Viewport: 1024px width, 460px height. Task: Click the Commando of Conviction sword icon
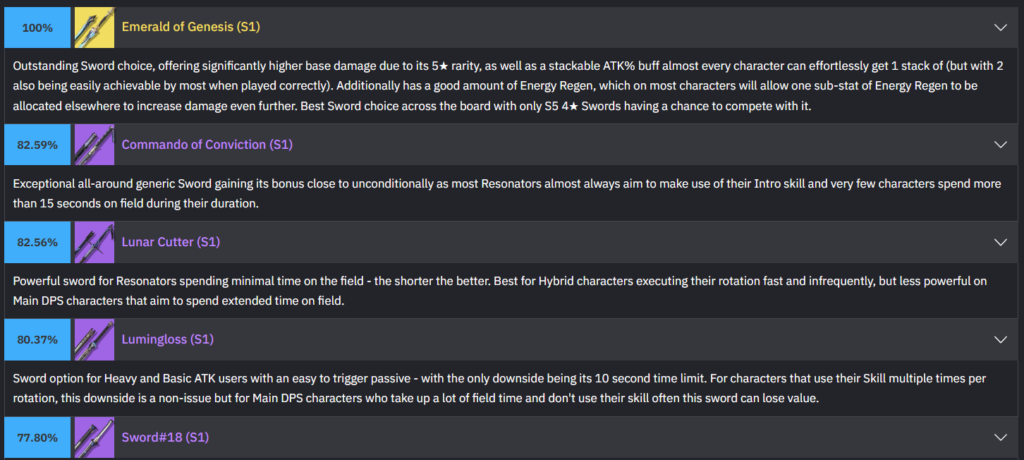(x=94, y=145)
